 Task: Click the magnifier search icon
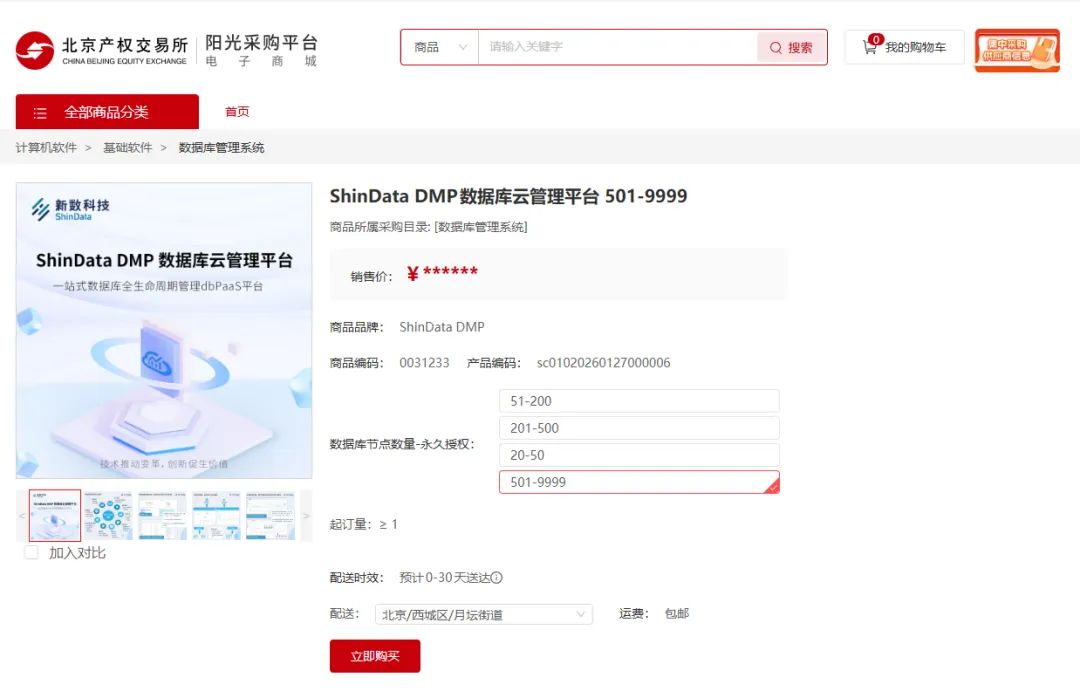click(776, 48)
